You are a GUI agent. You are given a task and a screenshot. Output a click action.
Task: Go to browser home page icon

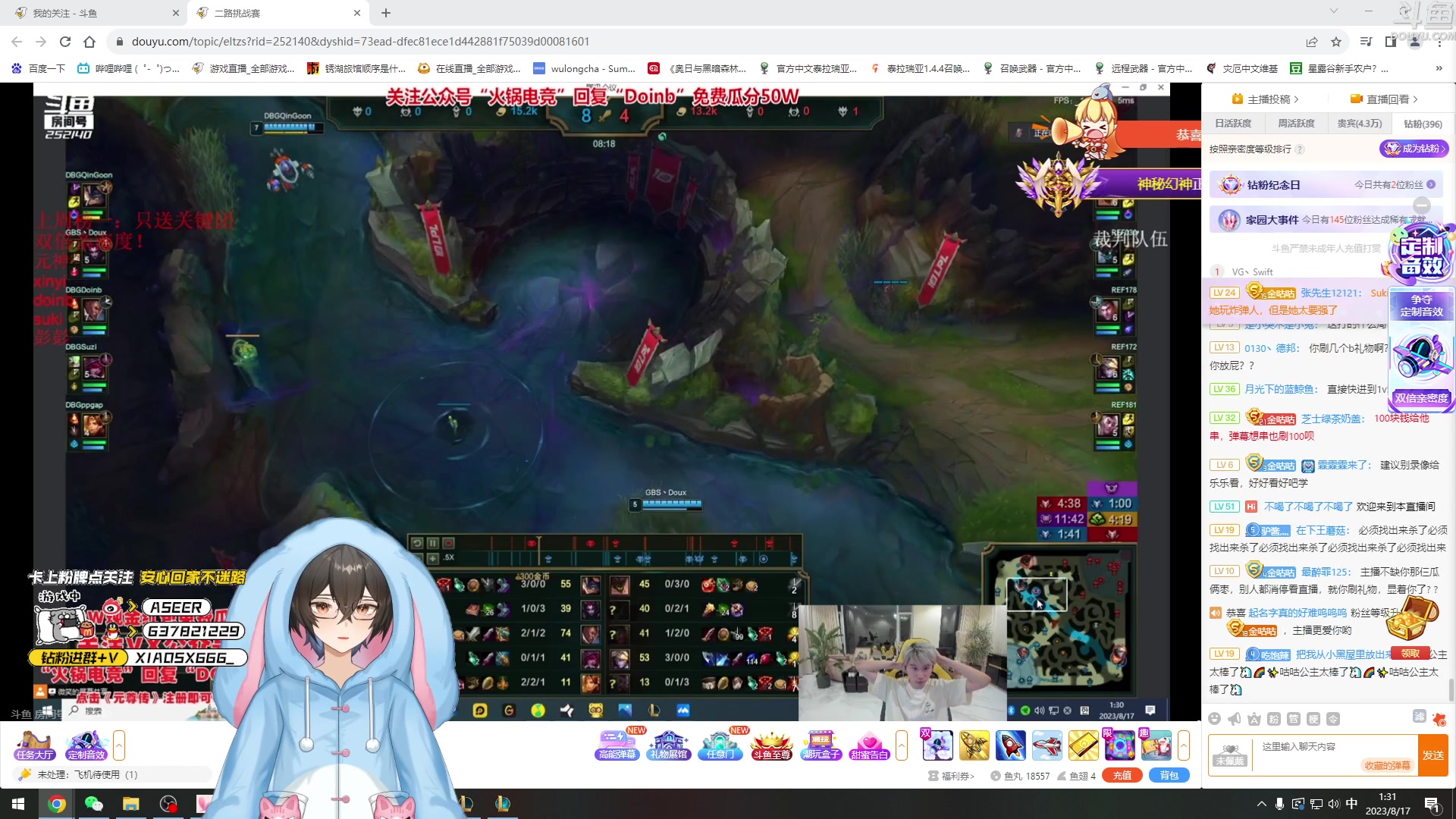(x=89, y=42)
